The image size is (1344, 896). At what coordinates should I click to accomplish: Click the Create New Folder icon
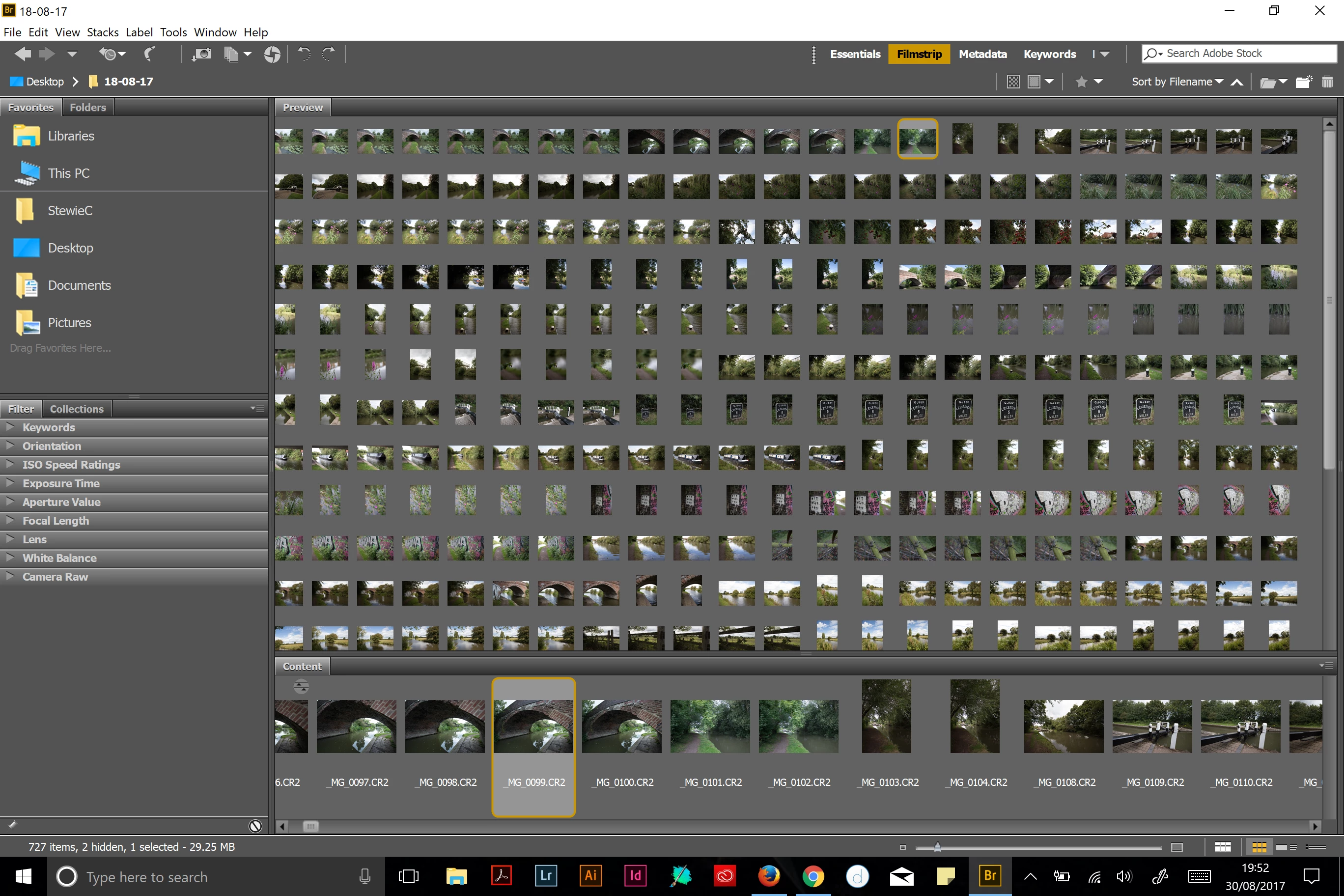[x=1303, y=82]
